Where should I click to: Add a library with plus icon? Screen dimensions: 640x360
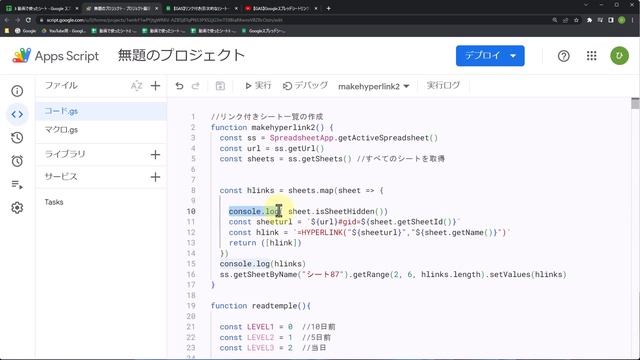[155, 154]
